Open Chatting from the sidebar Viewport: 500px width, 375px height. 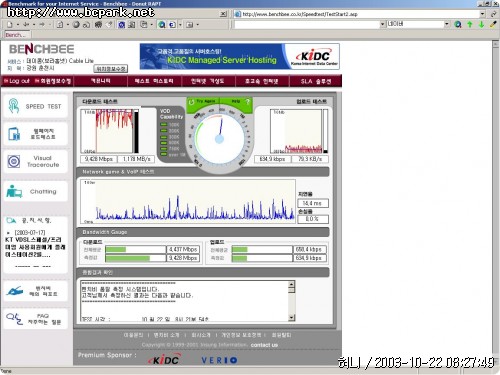pyautogui.click(x=36, y=191)
